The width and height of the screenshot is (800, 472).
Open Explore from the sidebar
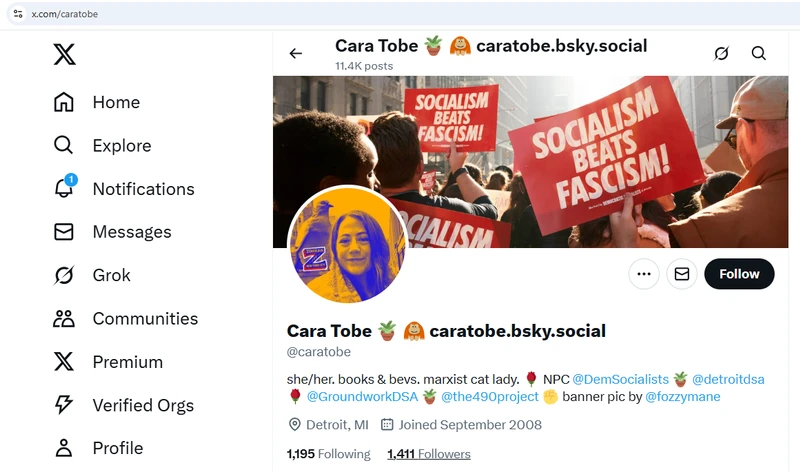click(121, 146)
